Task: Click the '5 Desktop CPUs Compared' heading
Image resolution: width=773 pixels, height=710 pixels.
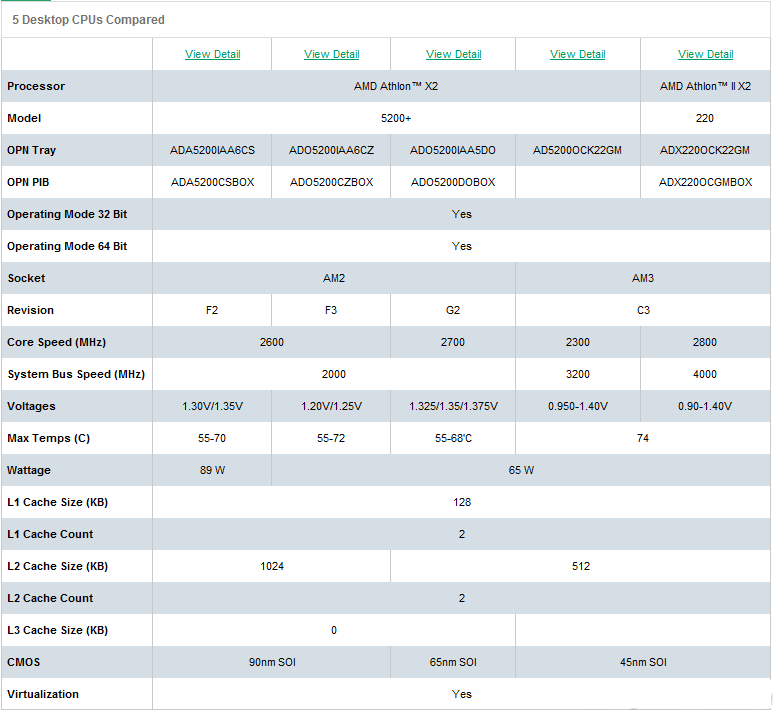Action: tap(88, 20)
